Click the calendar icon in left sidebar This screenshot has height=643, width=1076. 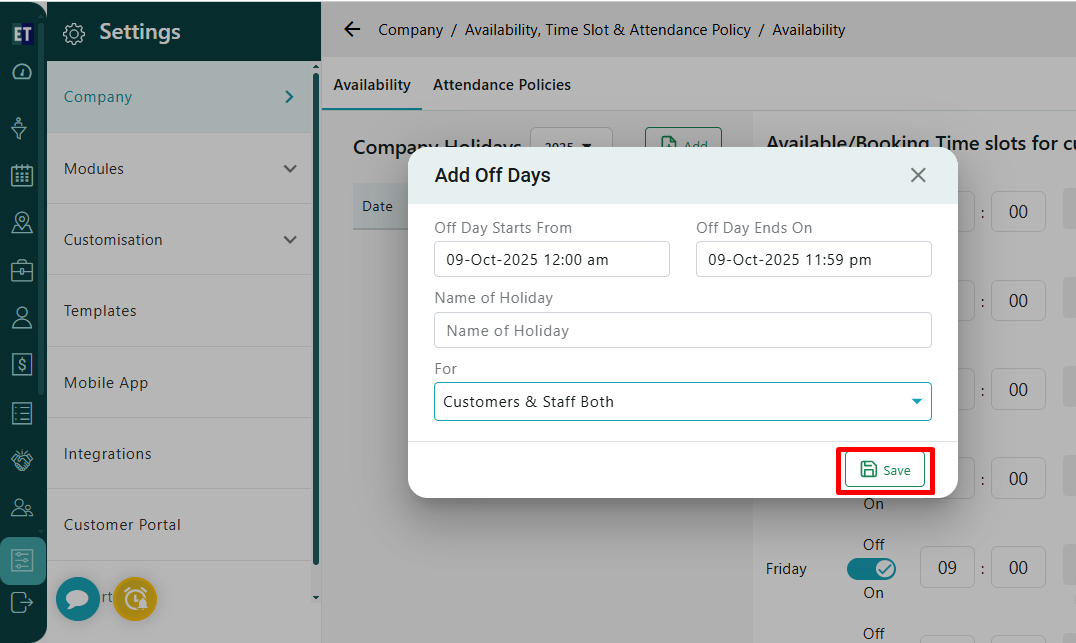pyautogui.click(x=22, y=176)
